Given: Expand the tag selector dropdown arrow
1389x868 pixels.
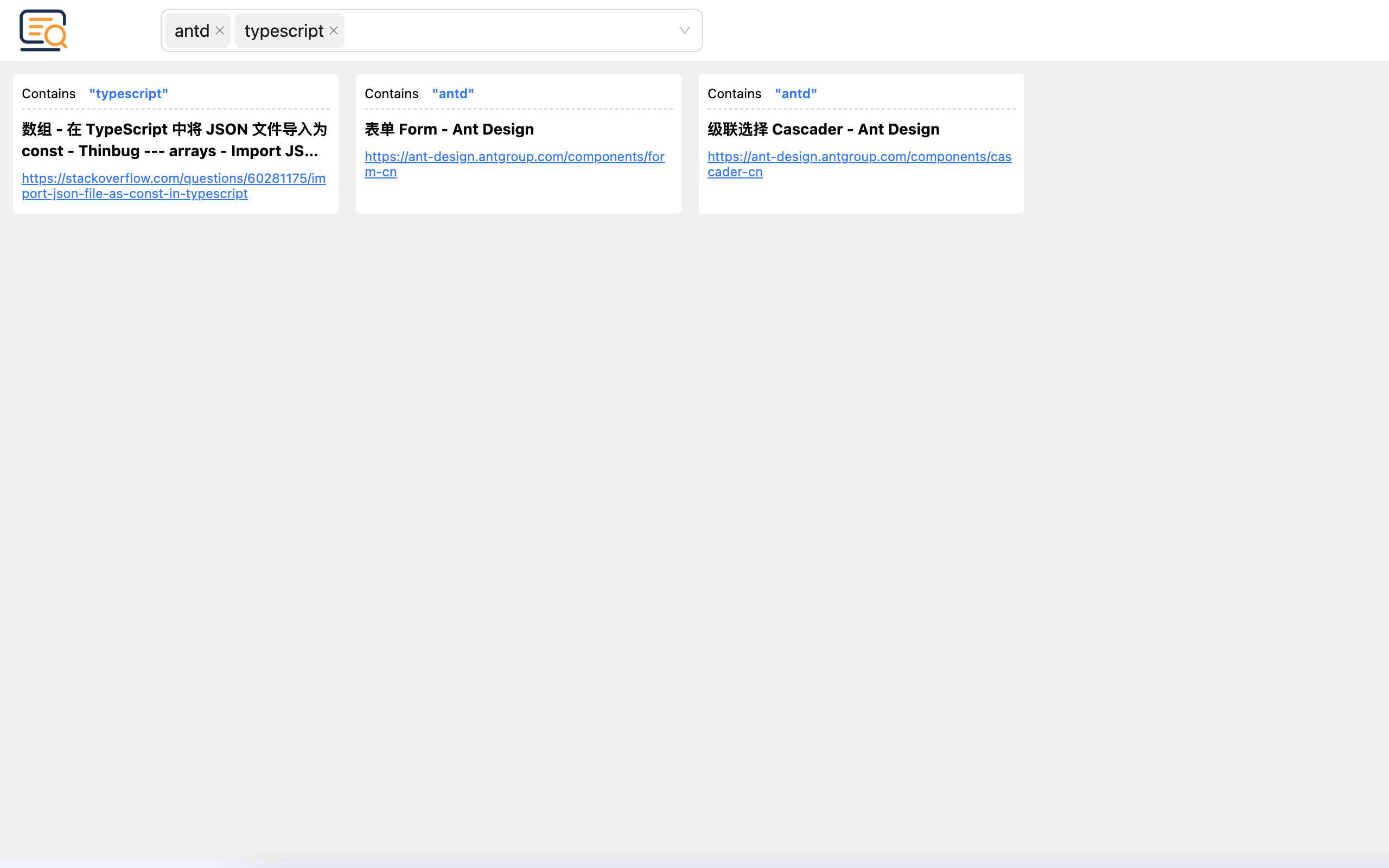Looking at the screenshot, I should coord(684,30).
